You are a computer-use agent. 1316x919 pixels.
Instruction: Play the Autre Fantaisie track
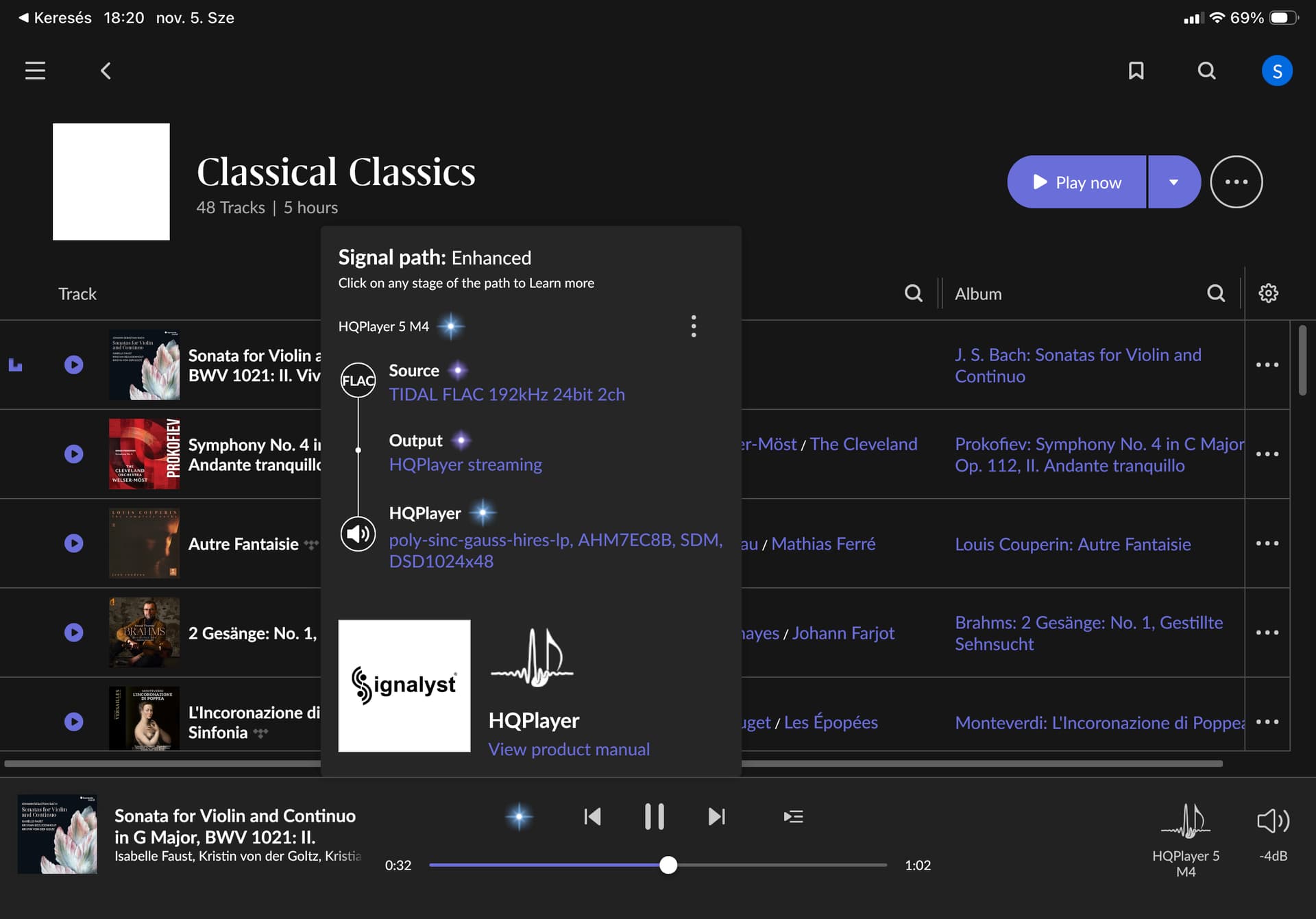74,543
